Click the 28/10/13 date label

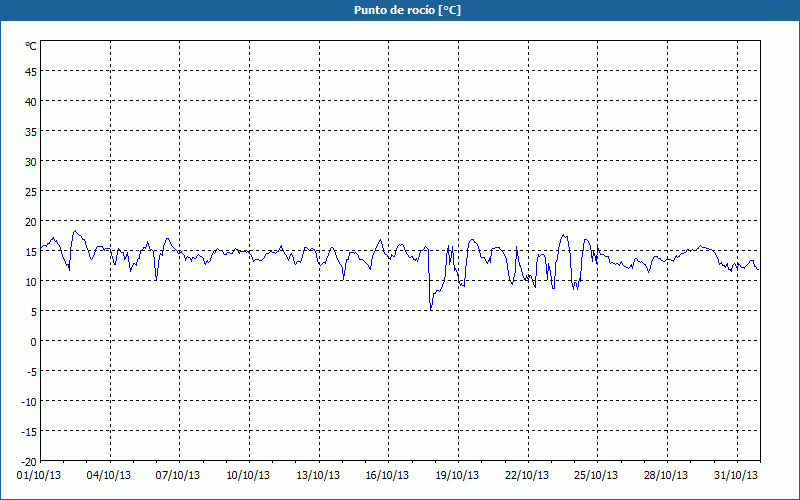pyautogui.click(x=666, y=476)
